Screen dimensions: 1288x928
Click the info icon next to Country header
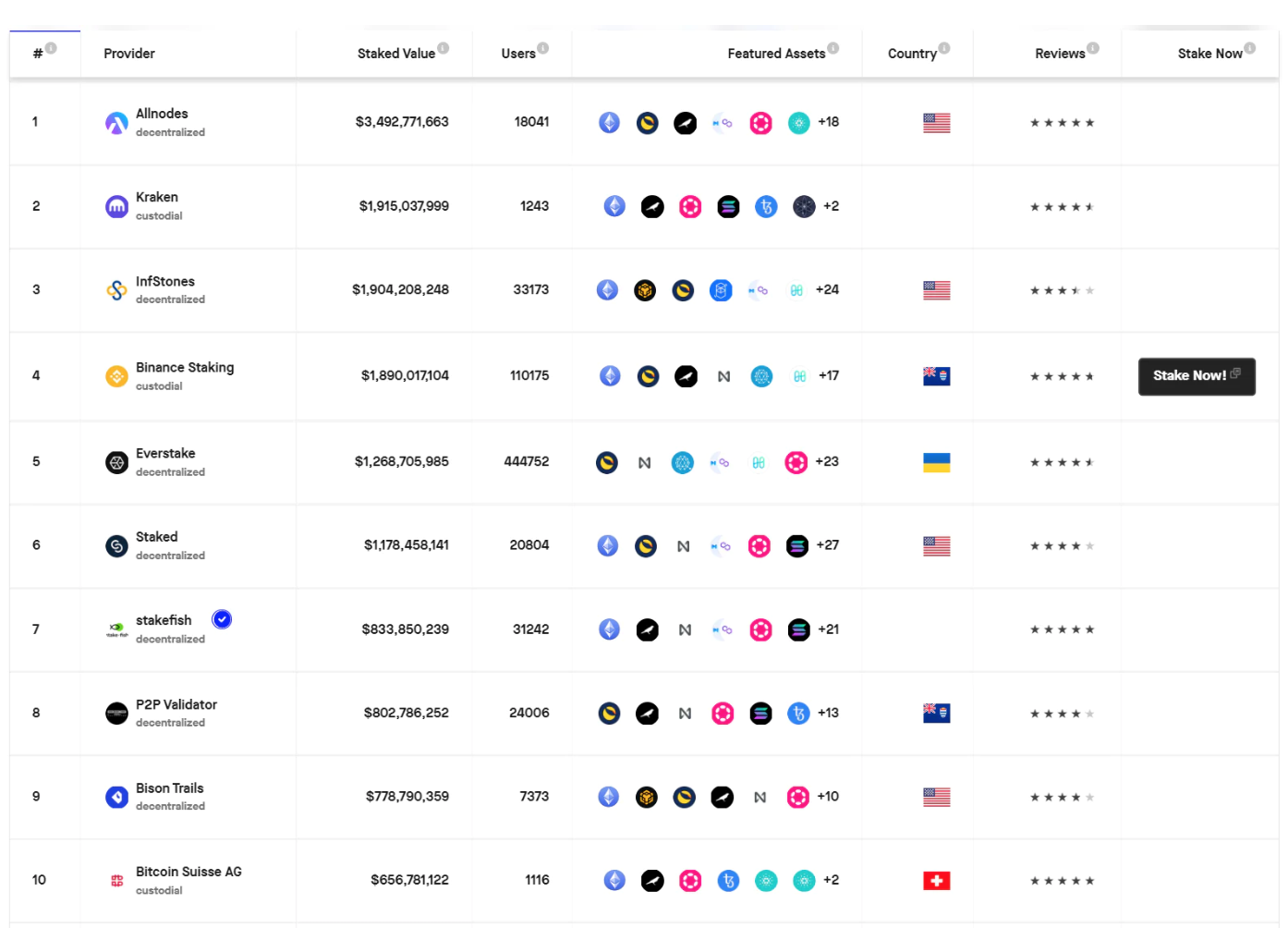(944, 48)
